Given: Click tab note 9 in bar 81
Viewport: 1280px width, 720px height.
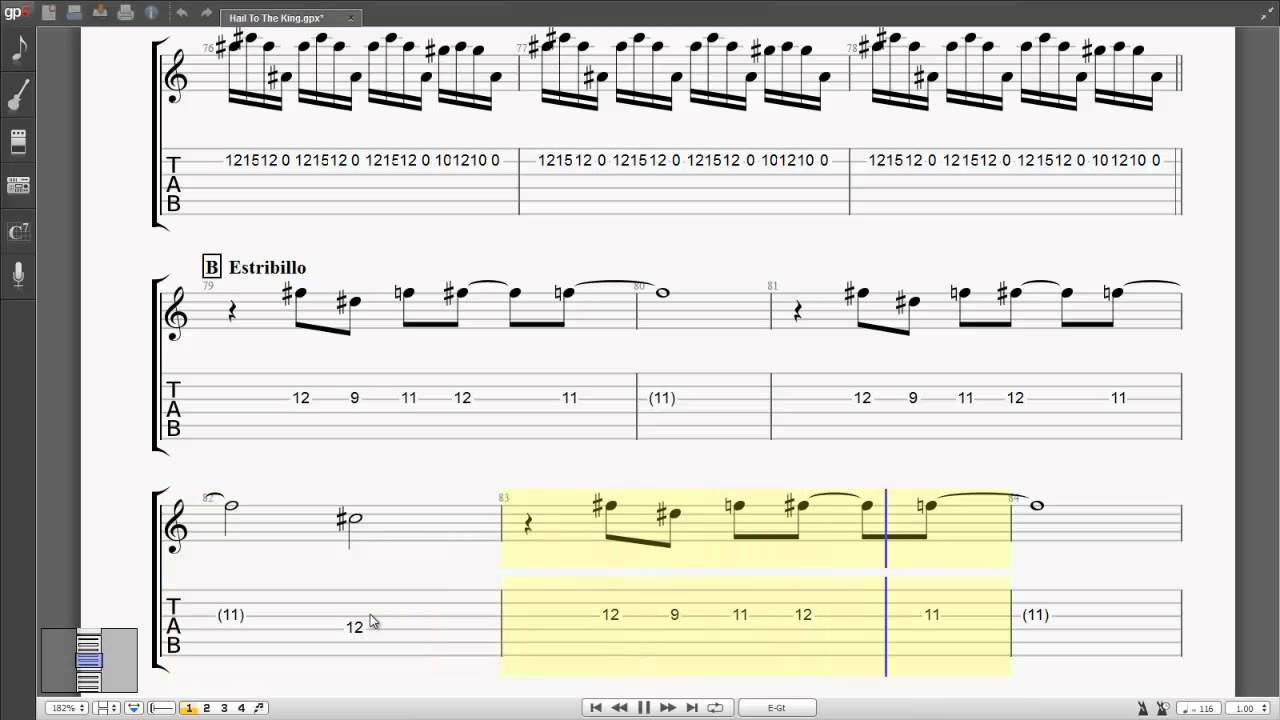Looking at the screenshot, I should (913, 398).
